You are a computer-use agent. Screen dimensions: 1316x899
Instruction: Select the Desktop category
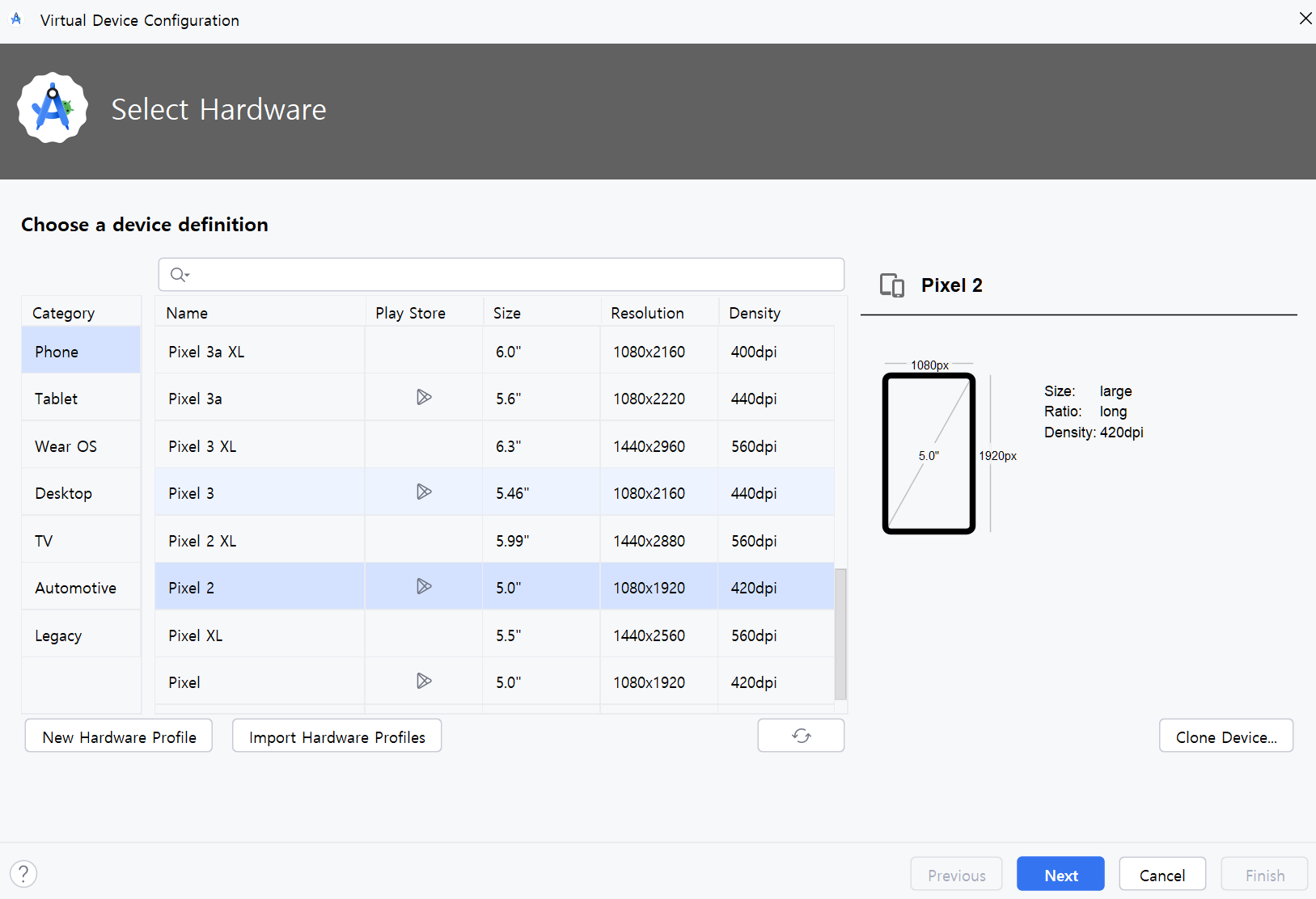pyautogui.click(x=81, y=493)
